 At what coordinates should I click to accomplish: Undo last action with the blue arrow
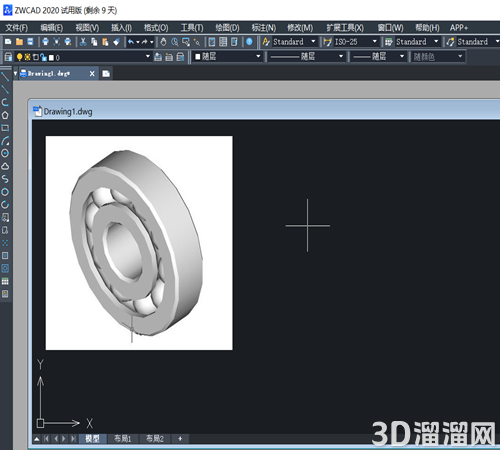pos(131,42)
